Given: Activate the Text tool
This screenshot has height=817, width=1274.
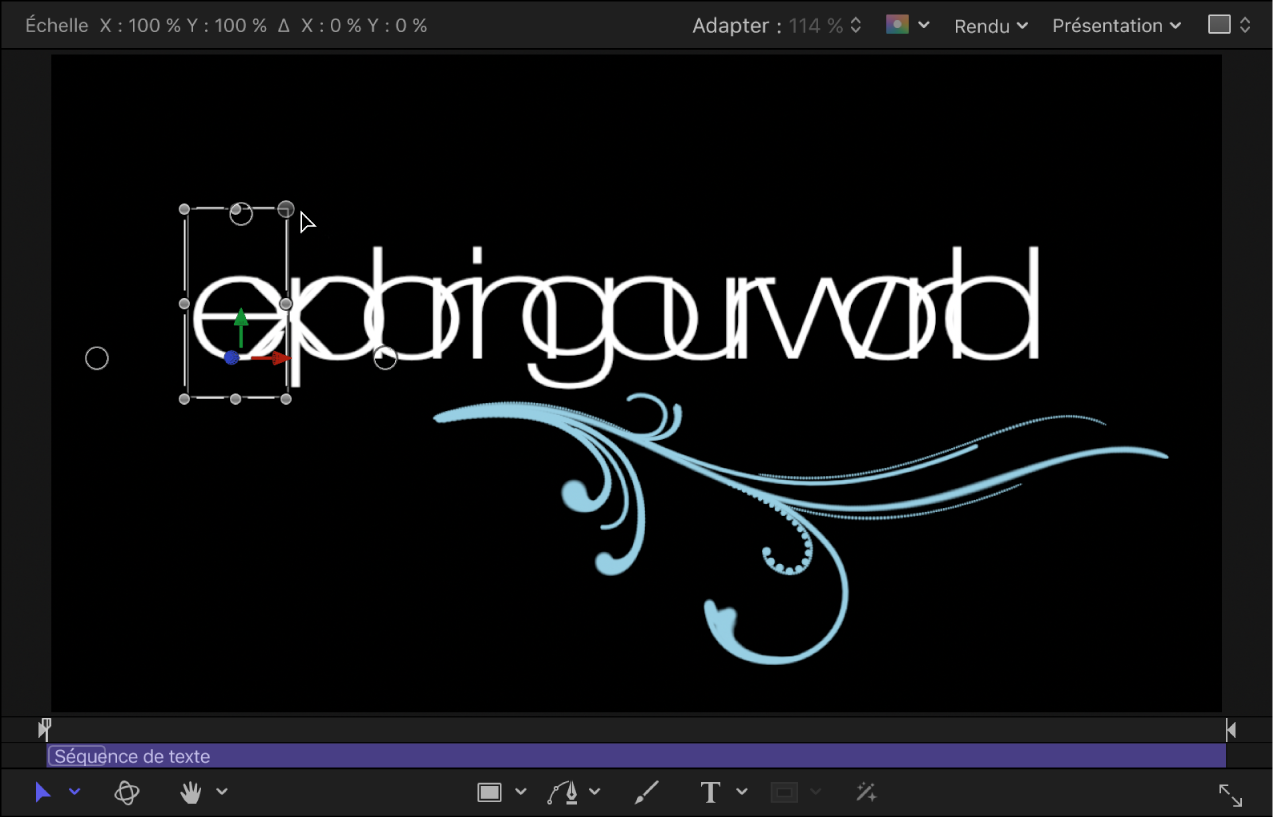Looking at the screenshot, I should [x=711, y=793].
